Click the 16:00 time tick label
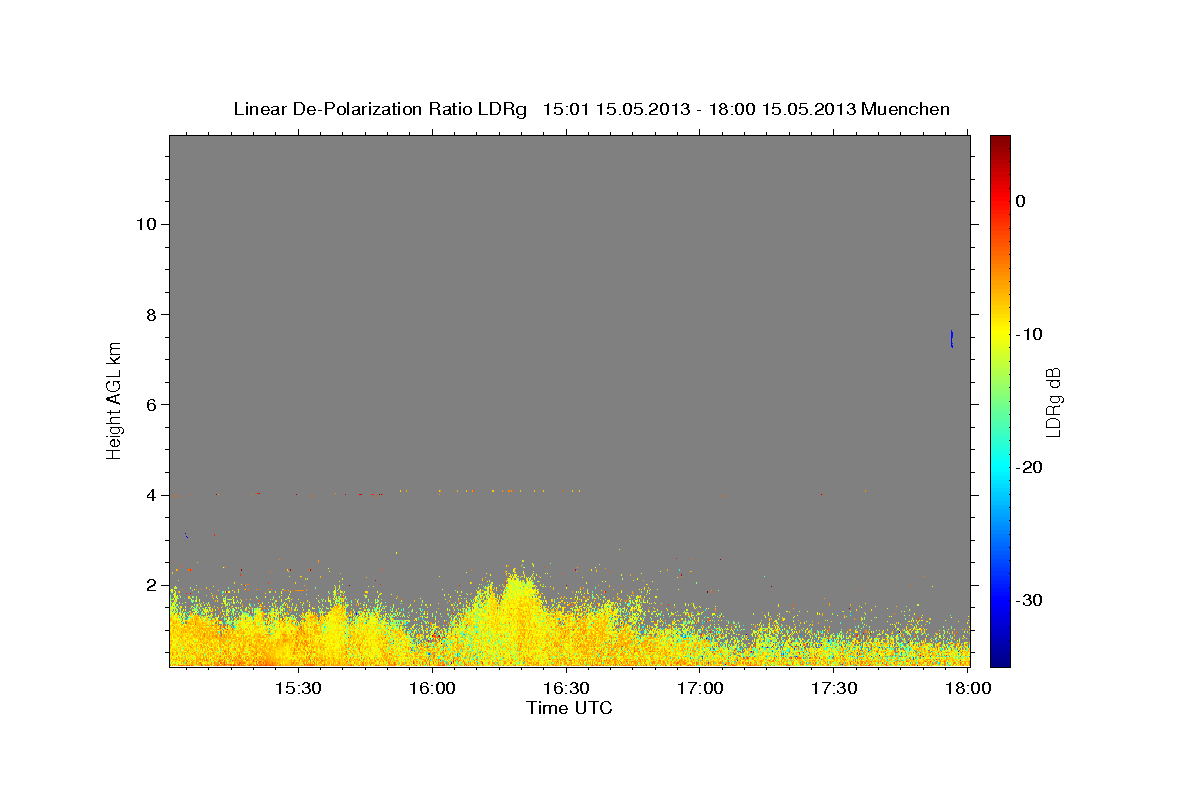Viewport: 1200px width, 800px height. 433,689
